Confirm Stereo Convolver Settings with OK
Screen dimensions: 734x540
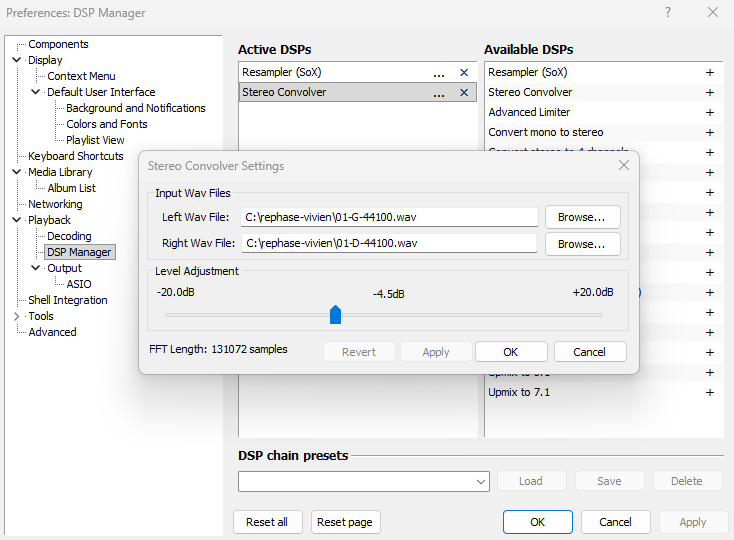pos(511,352)
